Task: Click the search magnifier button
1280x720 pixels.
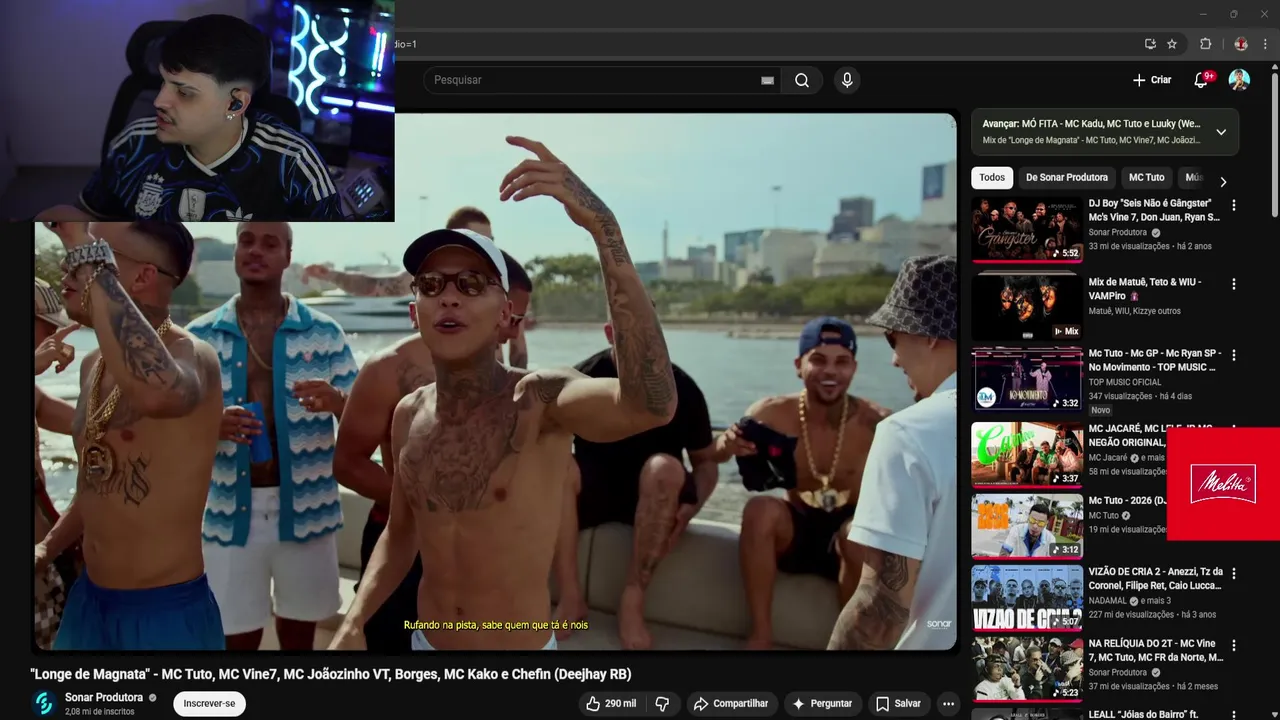Action: [x=802, y=80]
